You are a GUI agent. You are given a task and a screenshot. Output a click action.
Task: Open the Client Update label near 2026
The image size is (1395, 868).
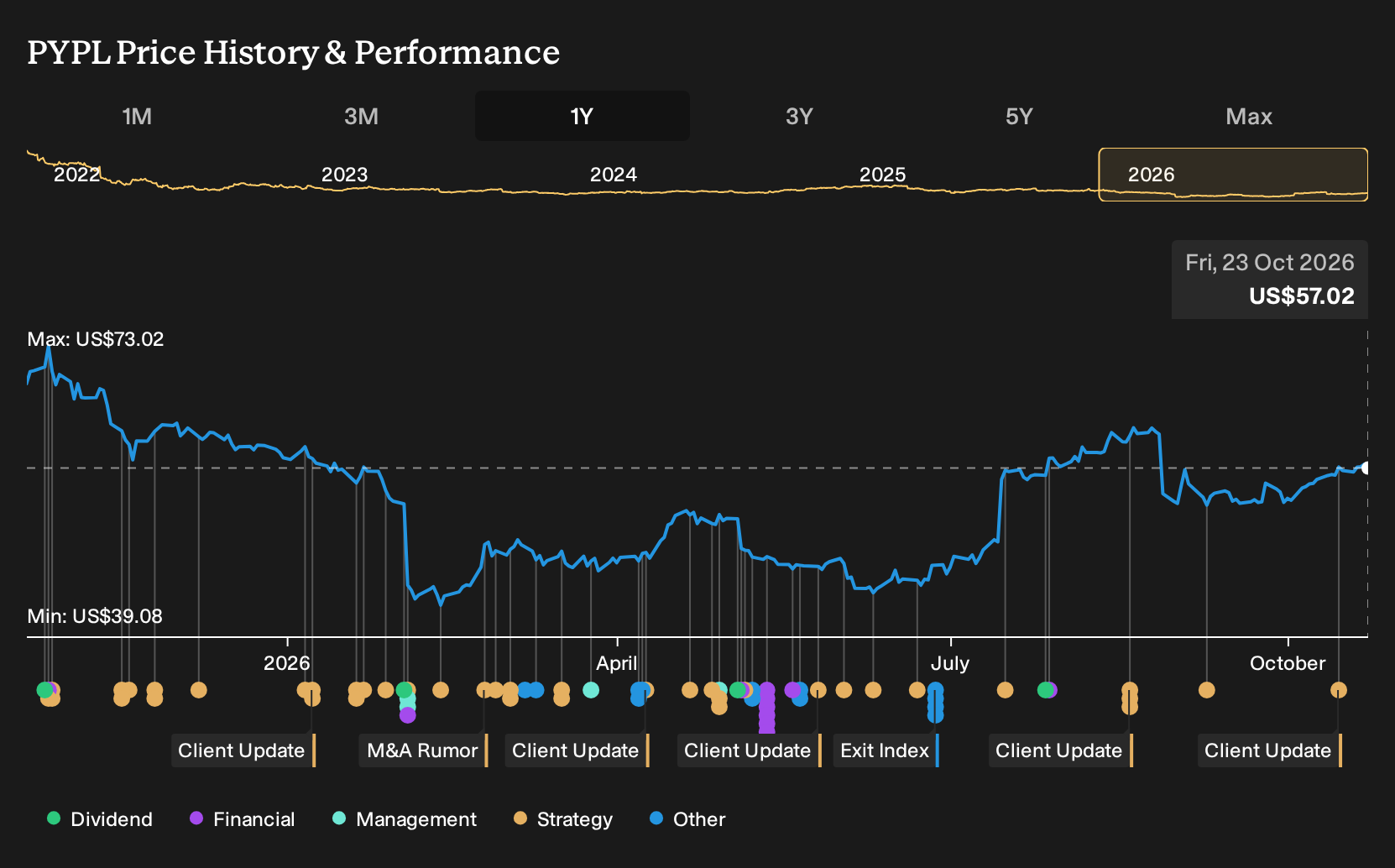click(x=243, y=750)
